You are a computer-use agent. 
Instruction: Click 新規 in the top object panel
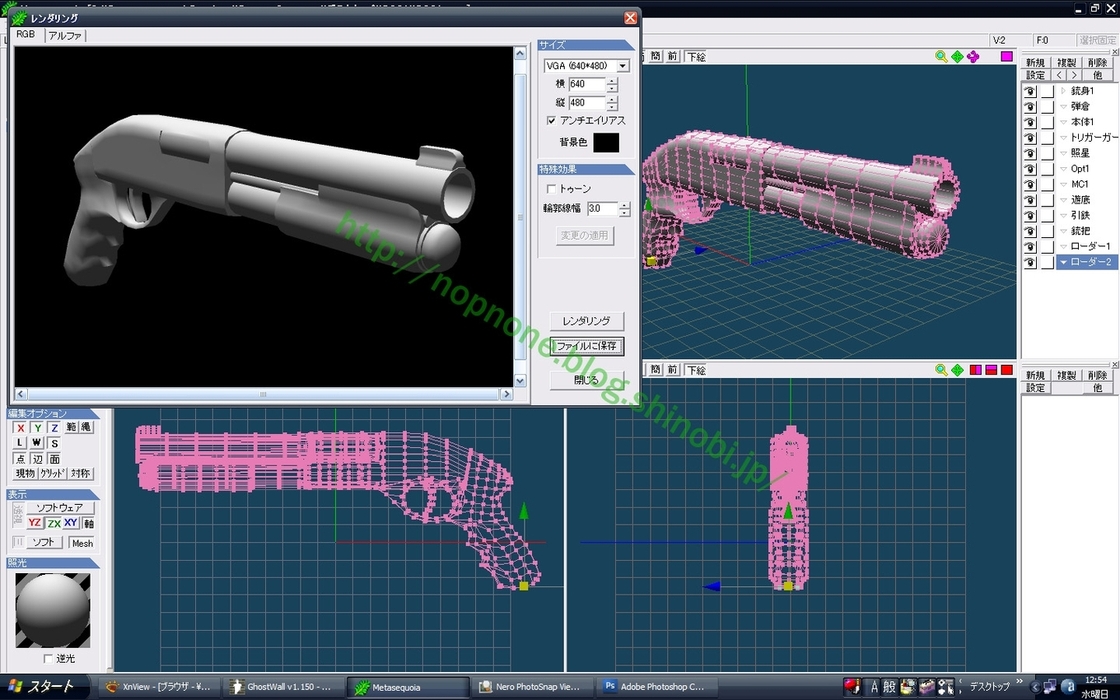click(x=1035, y=63)
